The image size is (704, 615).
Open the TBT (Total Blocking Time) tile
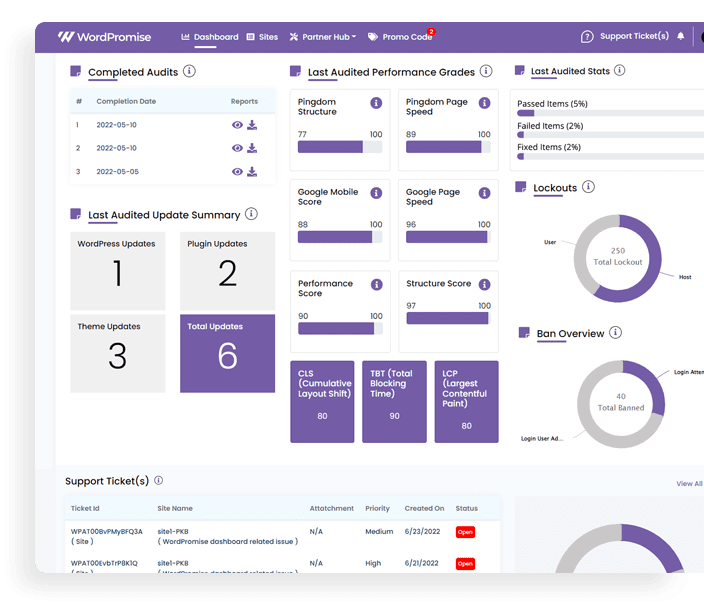coord(394,402)
